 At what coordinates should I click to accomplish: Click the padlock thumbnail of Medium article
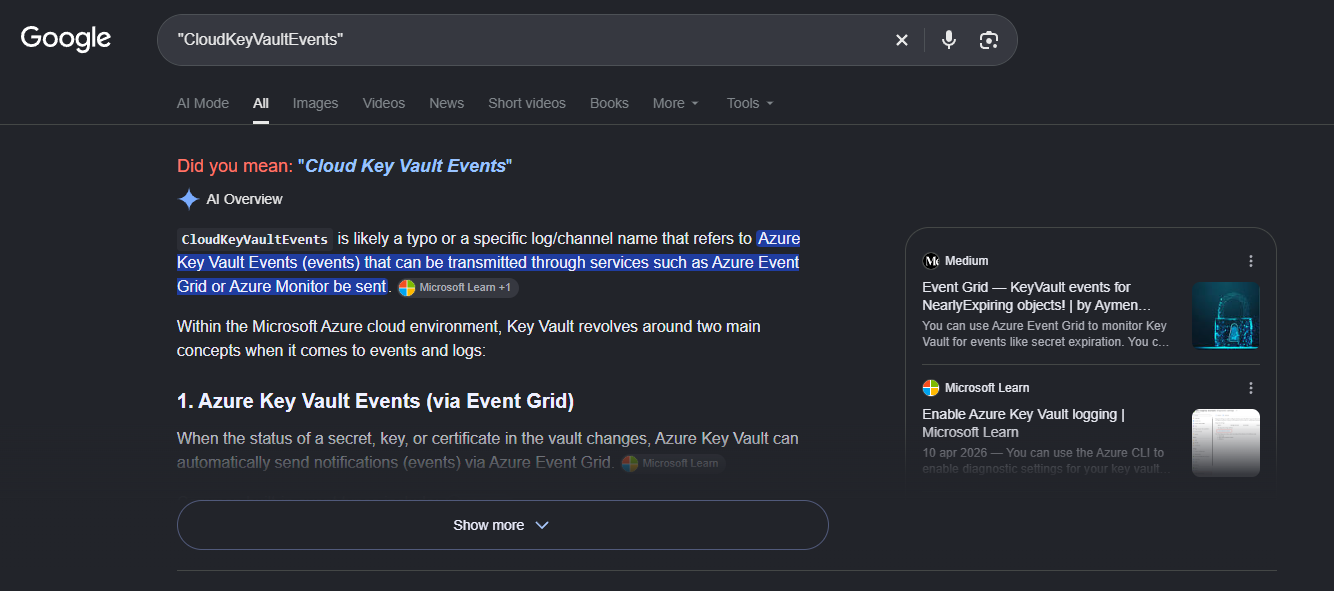coord(1226,315)
